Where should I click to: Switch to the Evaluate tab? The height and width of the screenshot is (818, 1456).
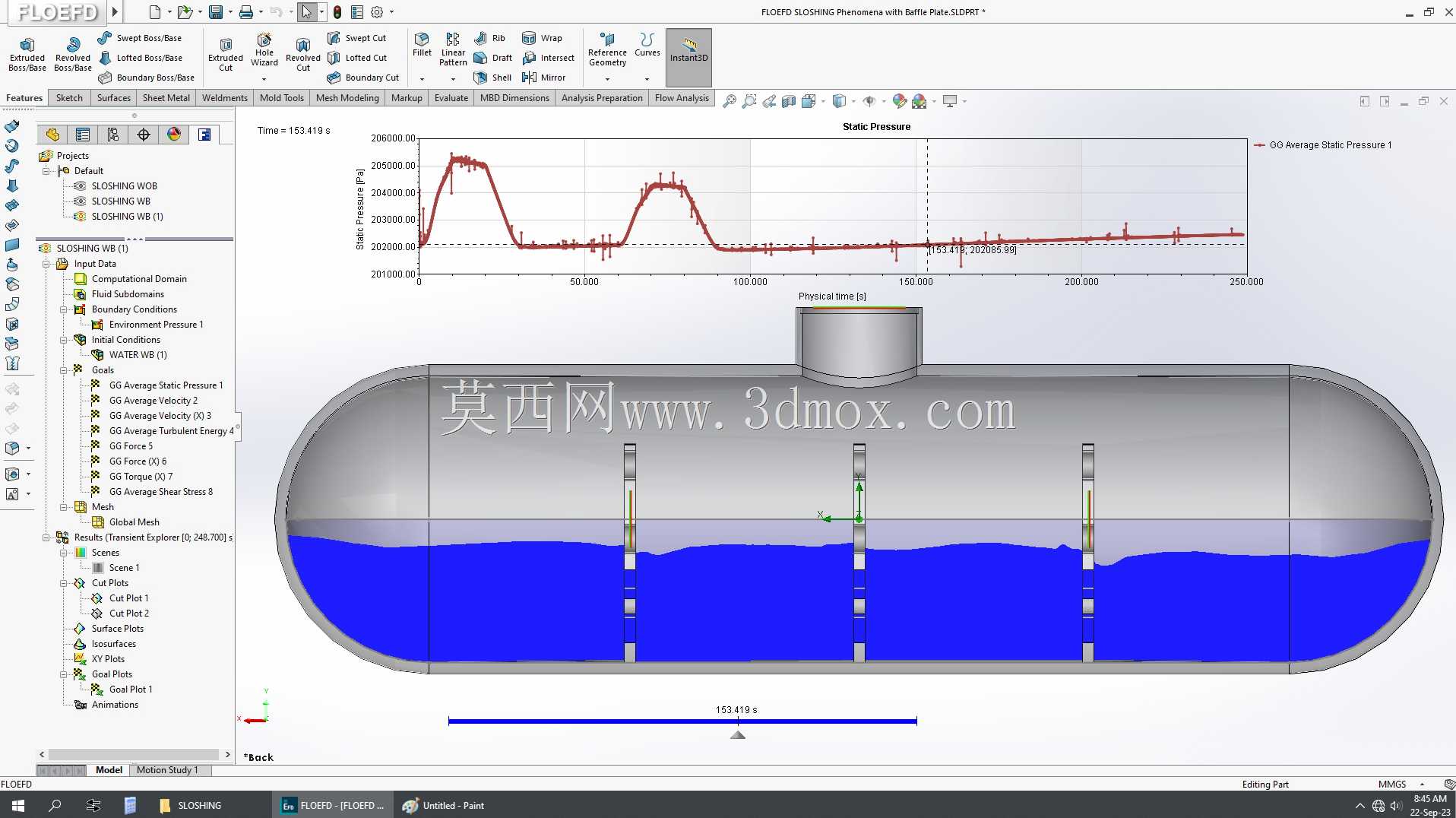point(451,98)
